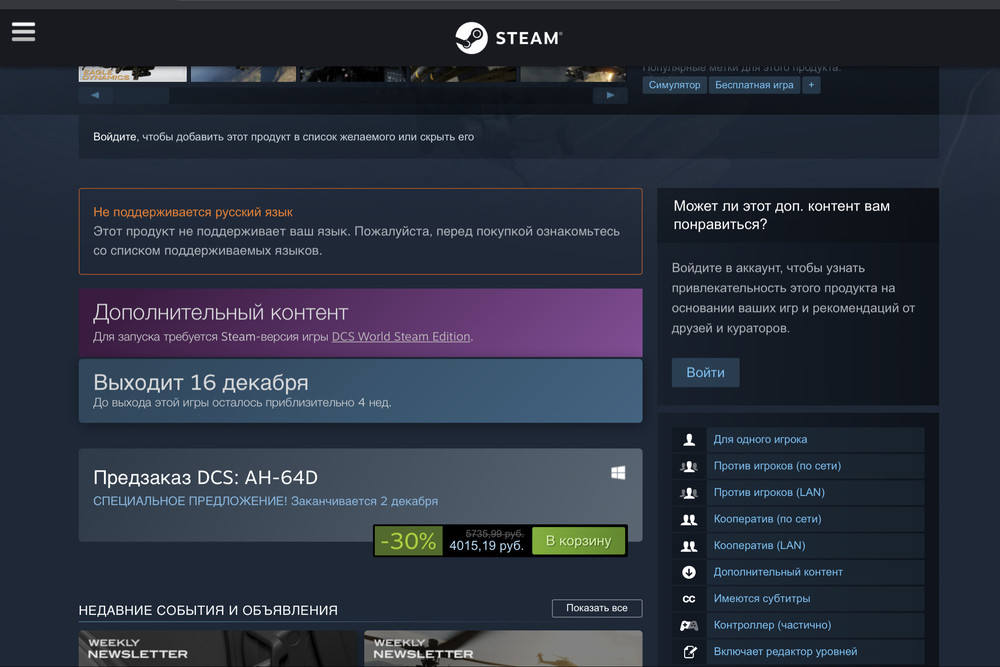Click the Войдите link in wishlist notice
This screenshot has height=667, width=1000.
[x=115, y=136]
